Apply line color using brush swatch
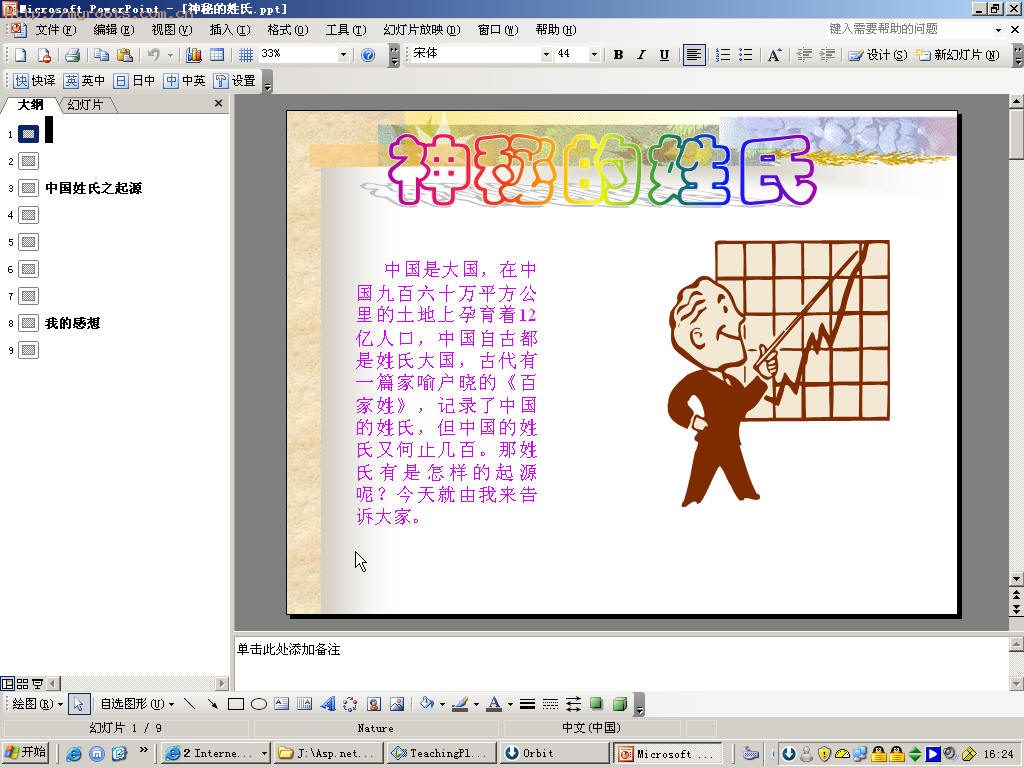 coord(460,703)
